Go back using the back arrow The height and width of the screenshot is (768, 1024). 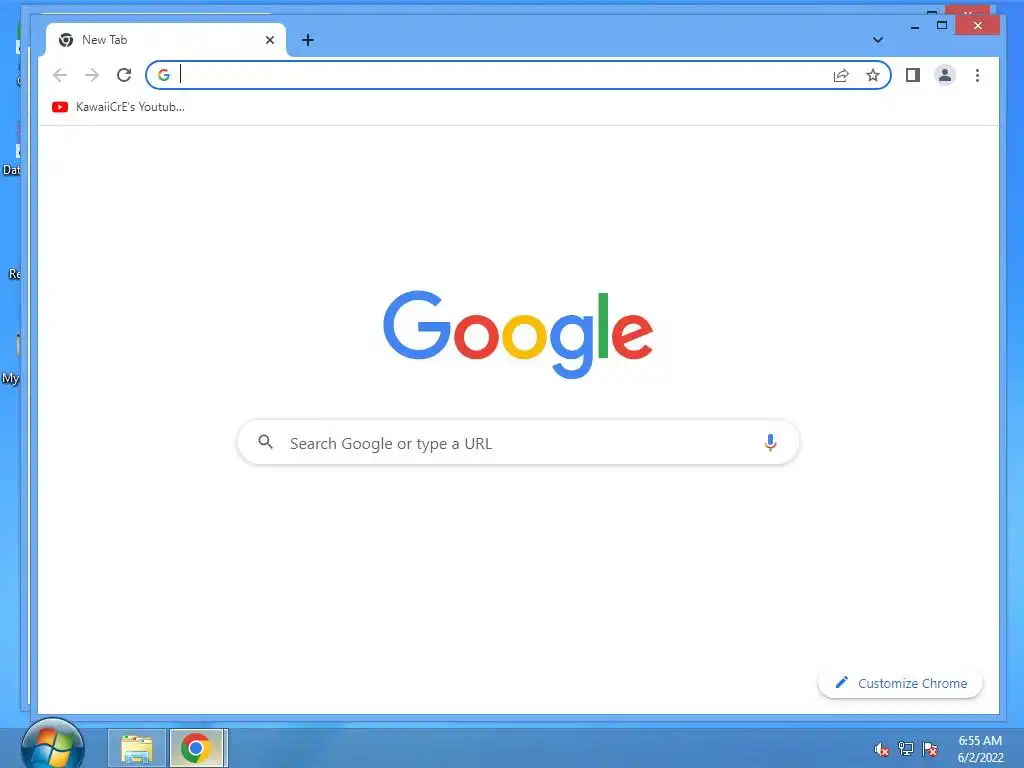(60, 75)
